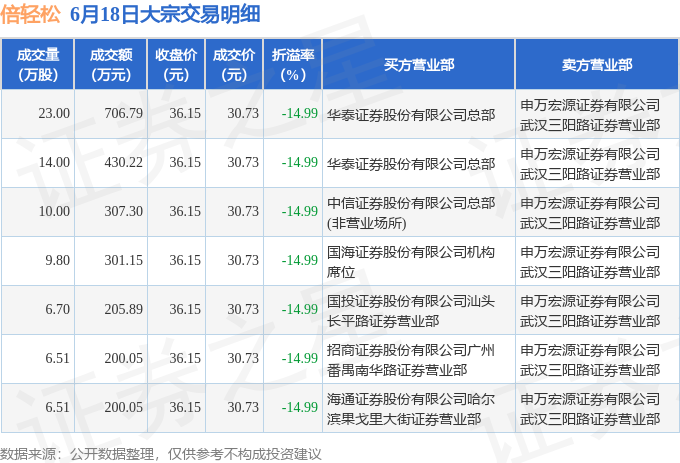Viewport: 680px width, 463px height.
Task: Click the 数据来源 footer disclaimer text
Action: (161, 454)
